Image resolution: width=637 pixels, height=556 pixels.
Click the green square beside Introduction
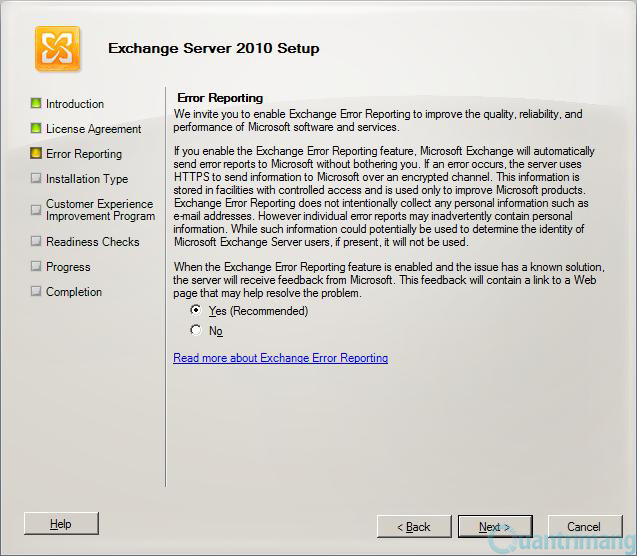36,103
